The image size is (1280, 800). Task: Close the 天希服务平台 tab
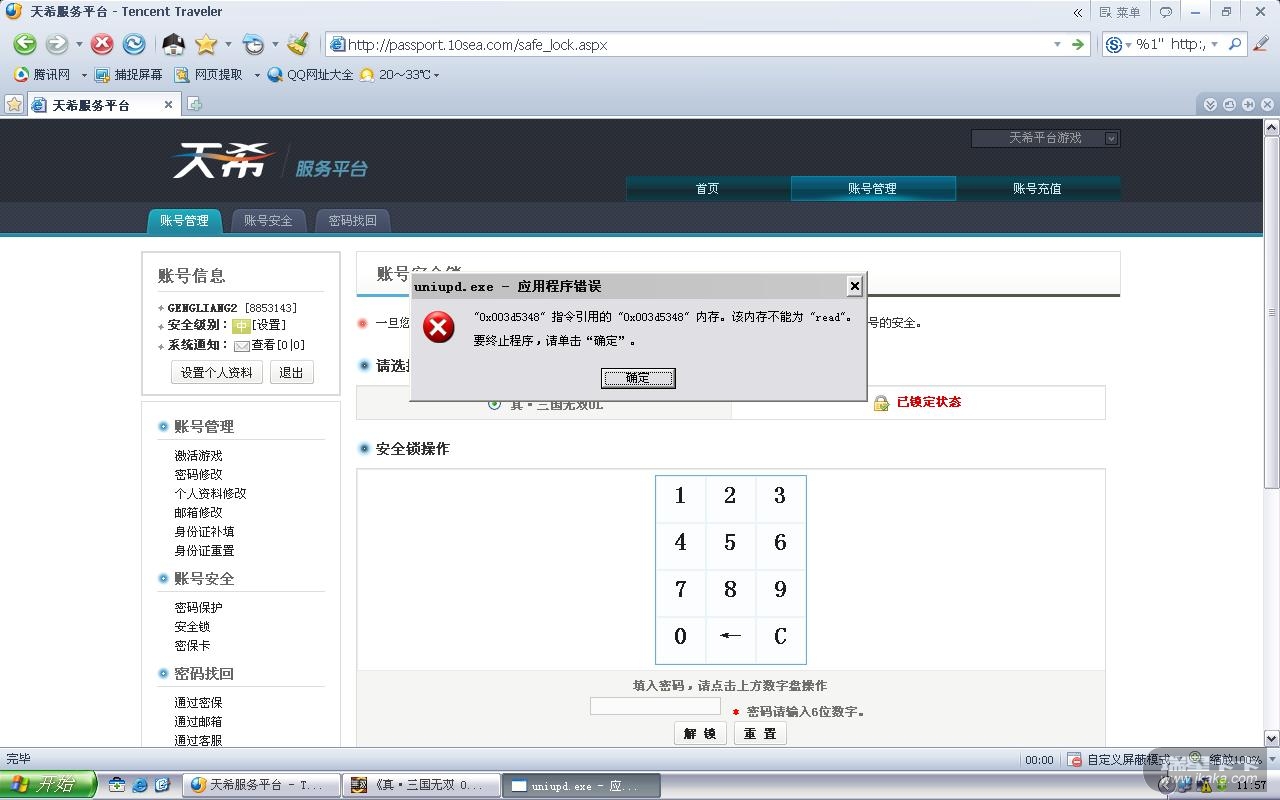[x=168, y=104]
